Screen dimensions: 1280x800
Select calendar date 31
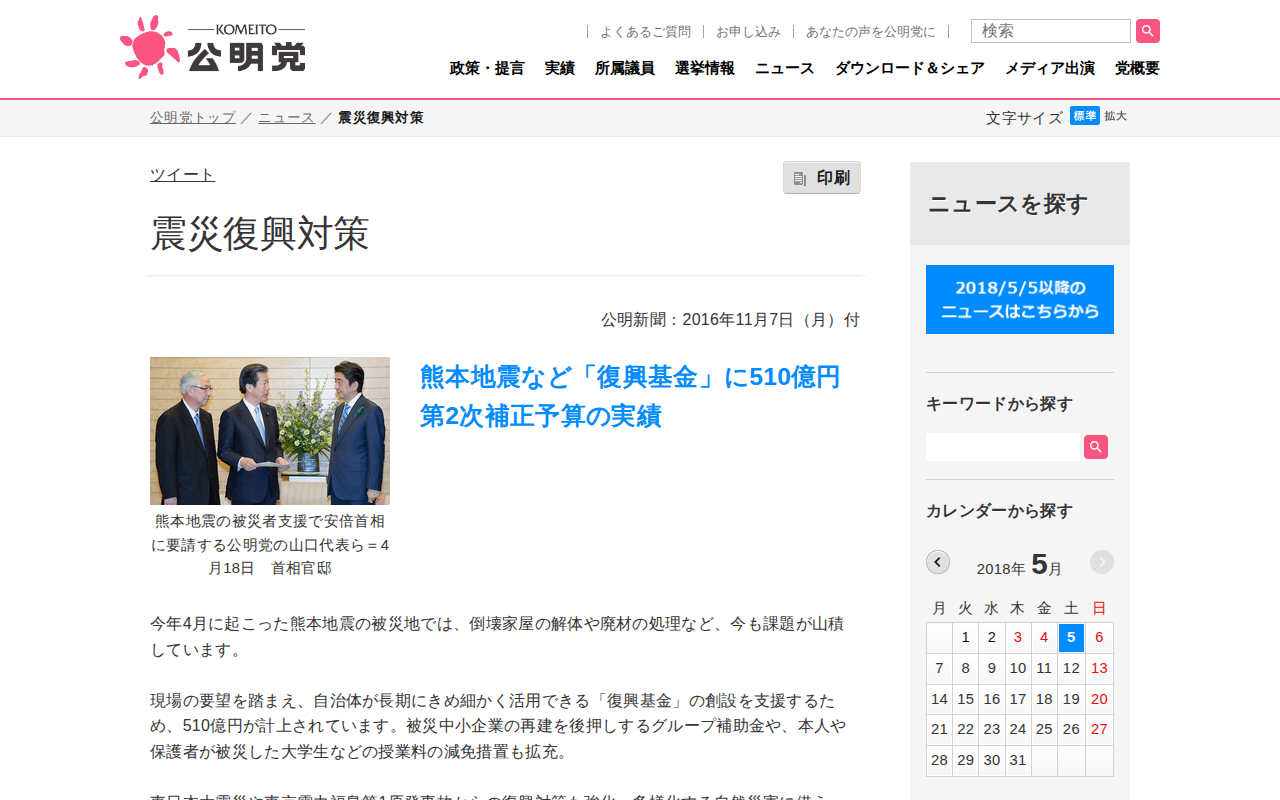(x=1018, y=760)
